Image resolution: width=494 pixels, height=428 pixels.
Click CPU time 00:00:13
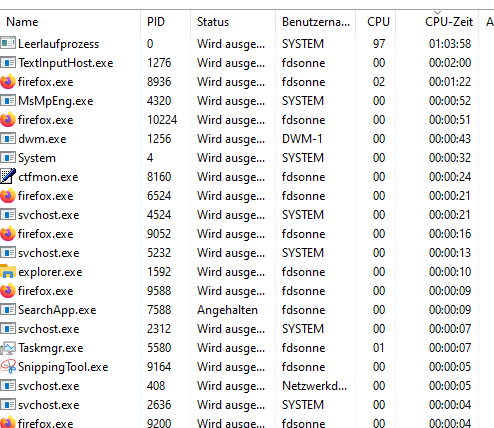coord(450,253)
